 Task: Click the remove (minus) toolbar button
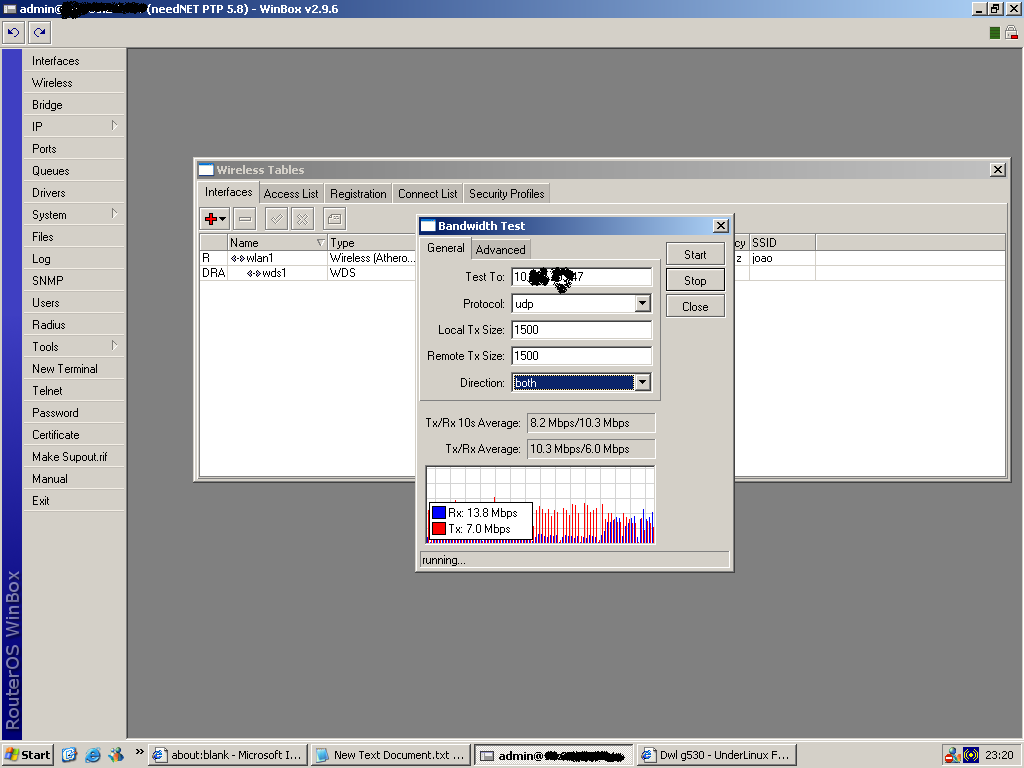[245, 218]
